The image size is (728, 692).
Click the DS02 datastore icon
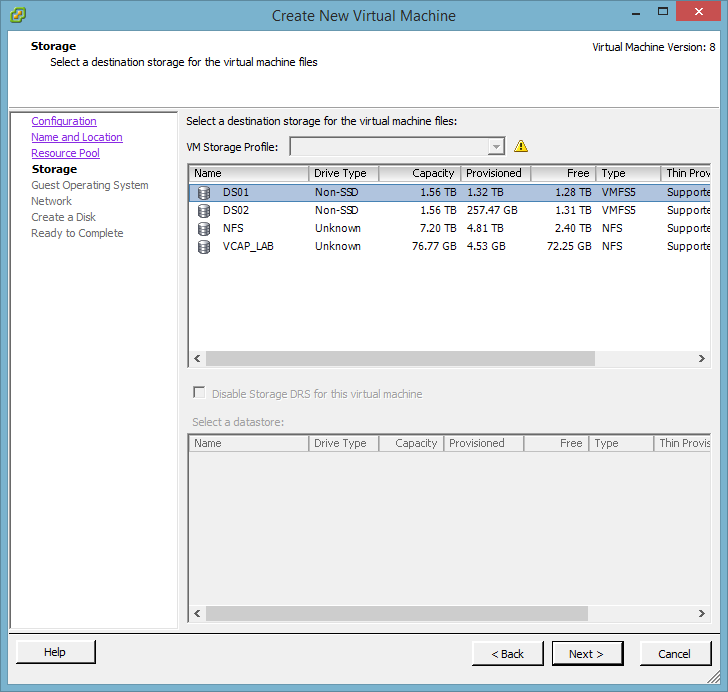tap(204, 211)
